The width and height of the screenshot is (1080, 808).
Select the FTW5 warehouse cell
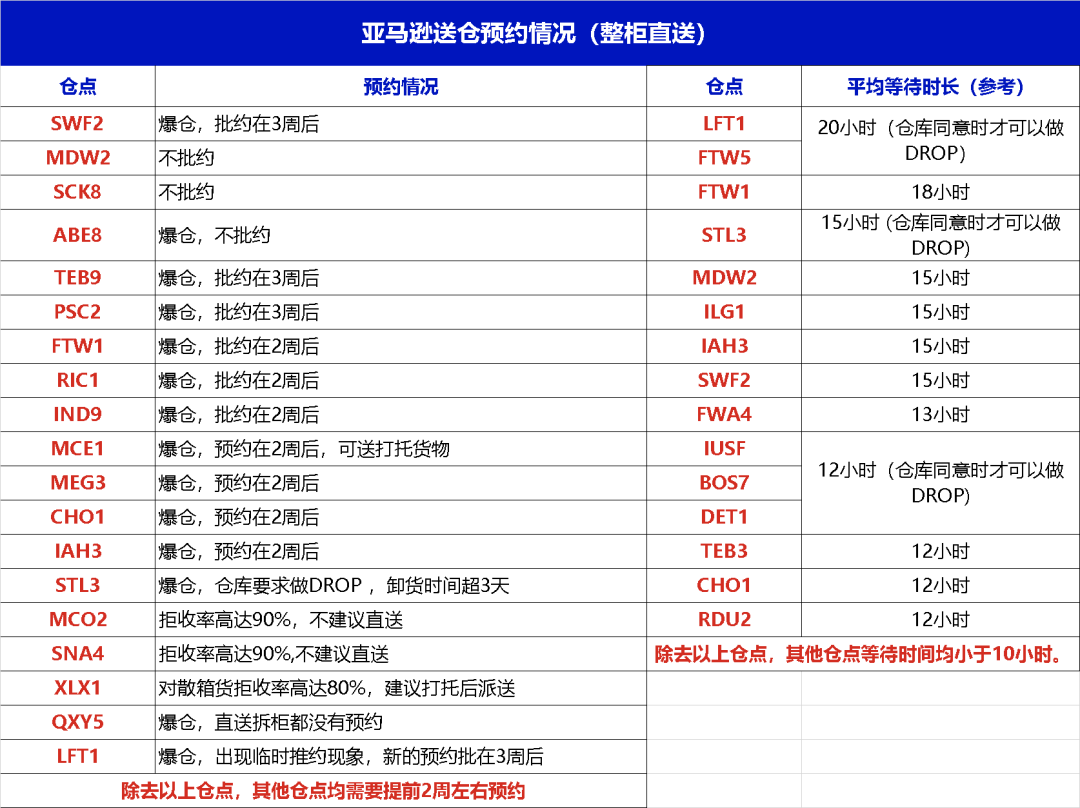pos(724,158)
